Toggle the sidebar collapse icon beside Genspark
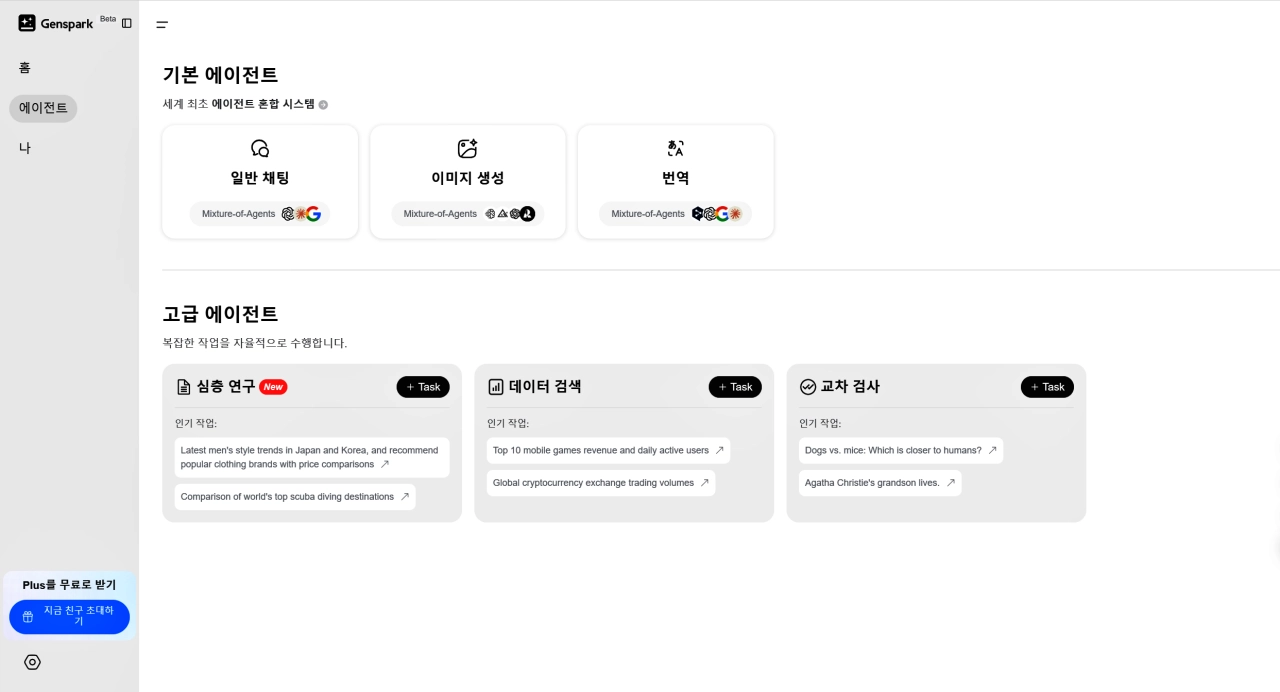The width and height of the screenshot is (1280, 692). [x=125, y=22]
